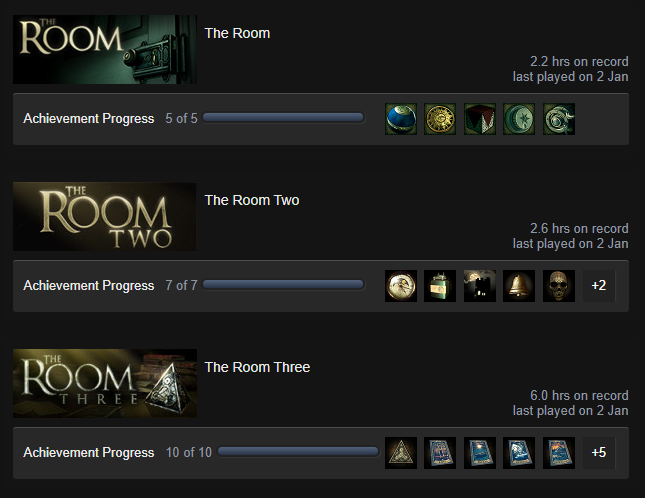Click the green lantern achievement icon
The width and height of the screenshot is (645, 498).
440,286
